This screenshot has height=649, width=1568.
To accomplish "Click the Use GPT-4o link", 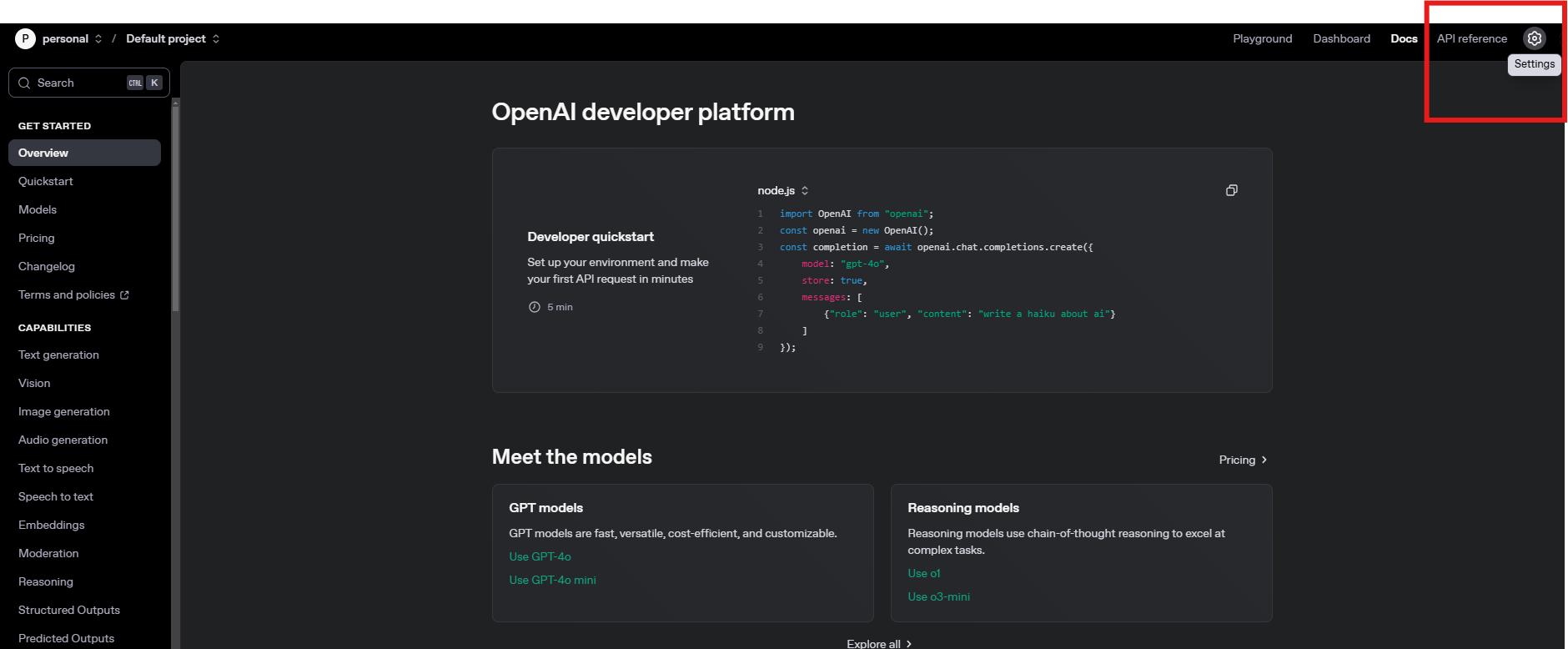I will pos(540,556).
